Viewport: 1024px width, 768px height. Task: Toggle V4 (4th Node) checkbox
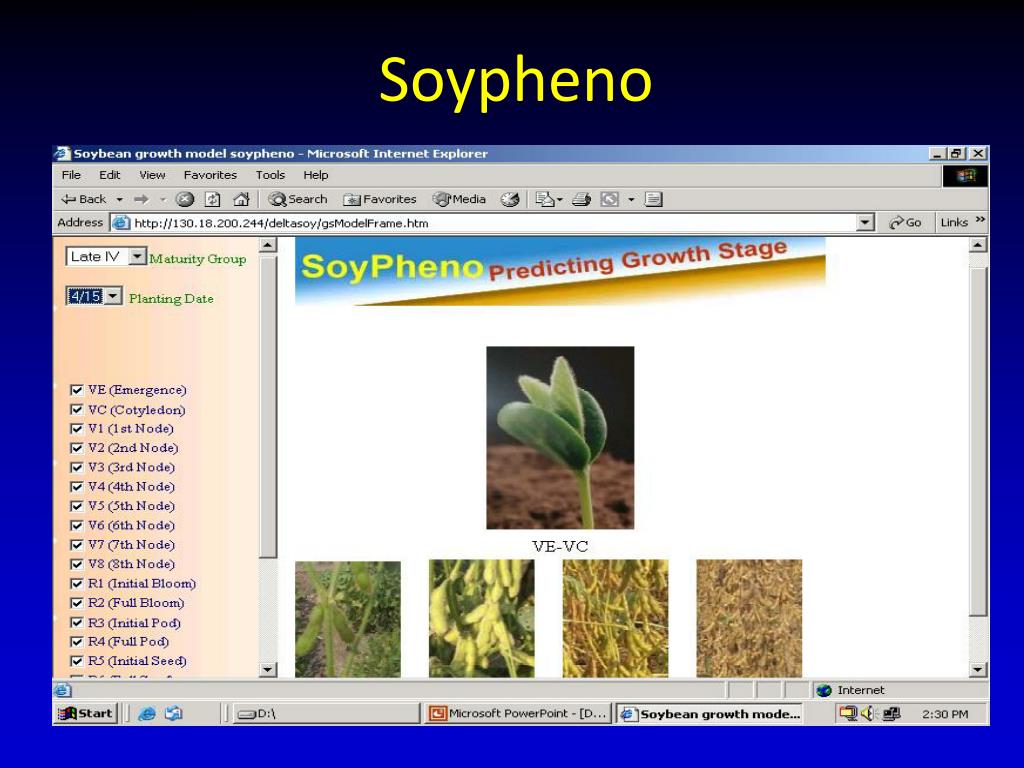76,487
